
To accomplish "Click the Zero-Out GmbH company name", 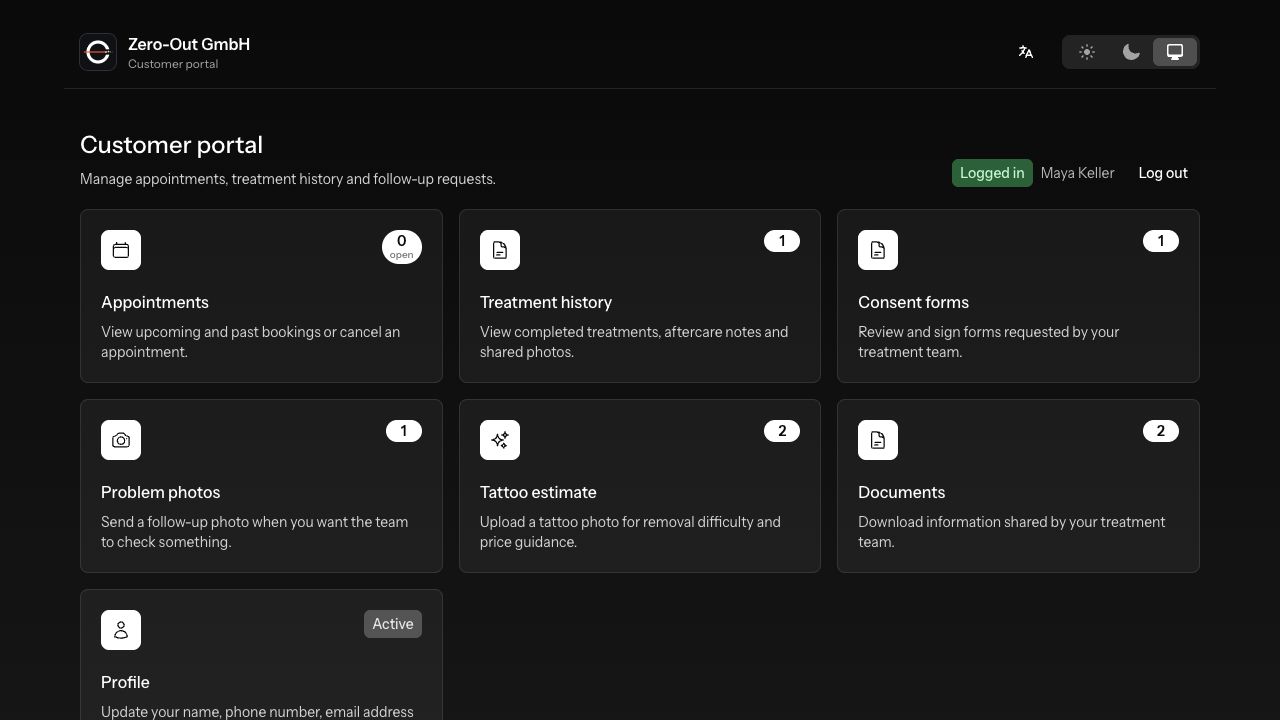I will 189,44.
